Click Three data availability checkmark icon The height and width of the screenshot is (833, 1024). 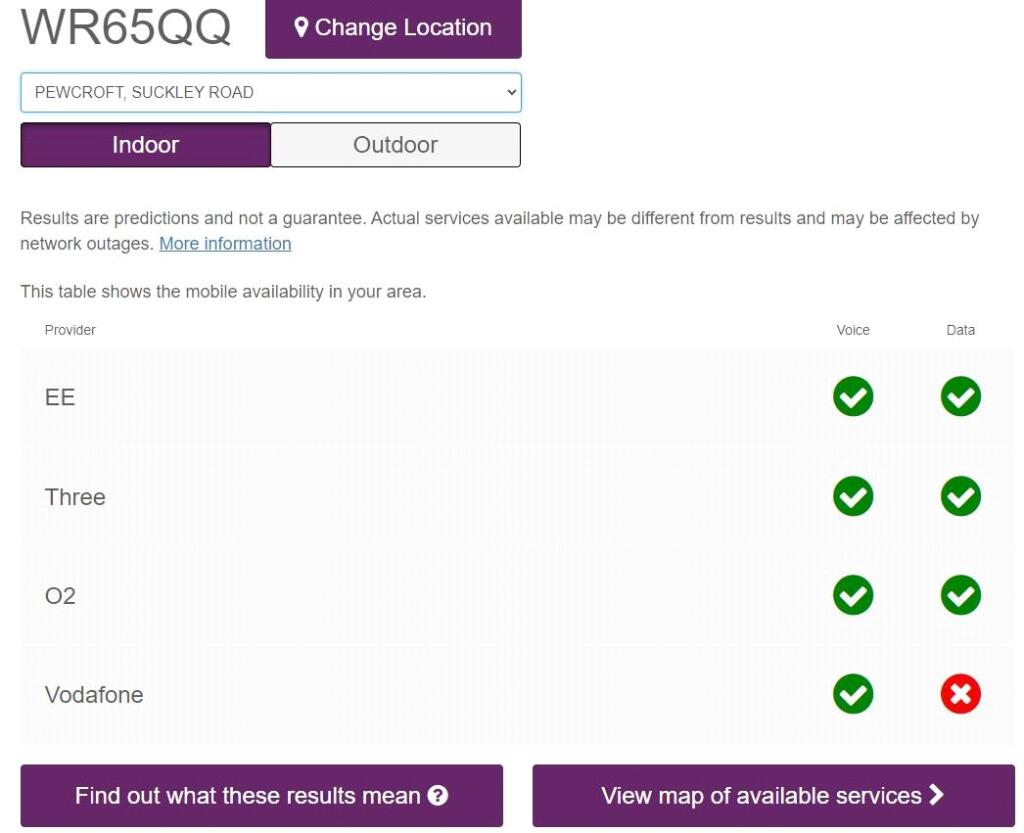[960, 496]
